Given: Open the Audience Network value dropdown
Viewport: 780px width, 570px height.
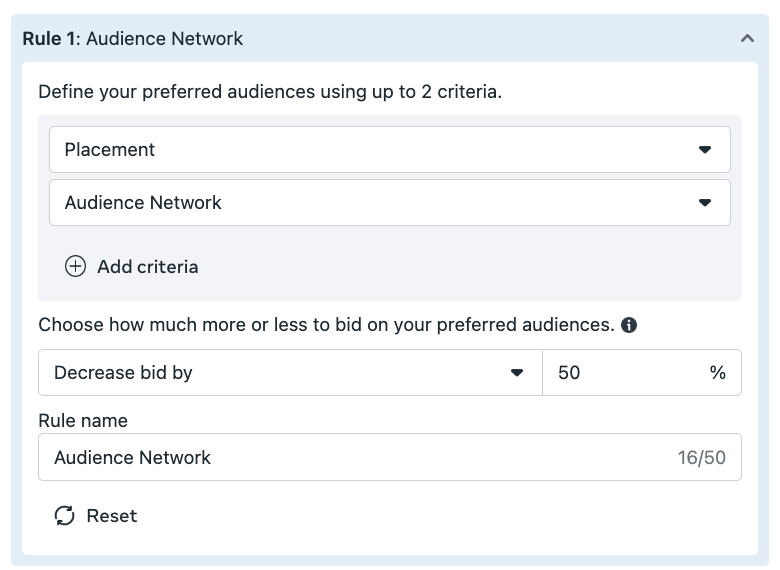Looking at the screenshot, I should tap(390, 202).
